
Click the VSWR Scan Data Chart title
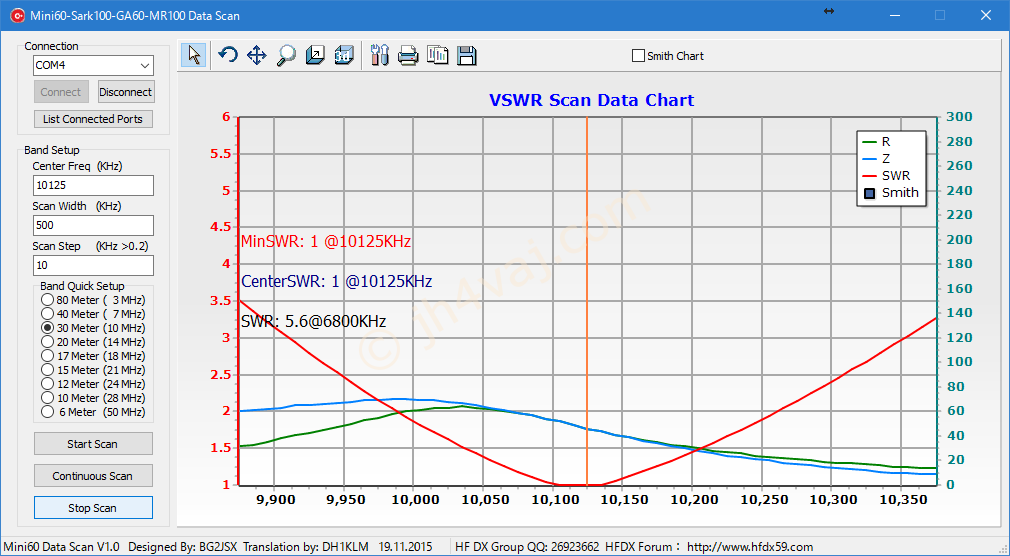pyautogui.click(x=591, y=101)
